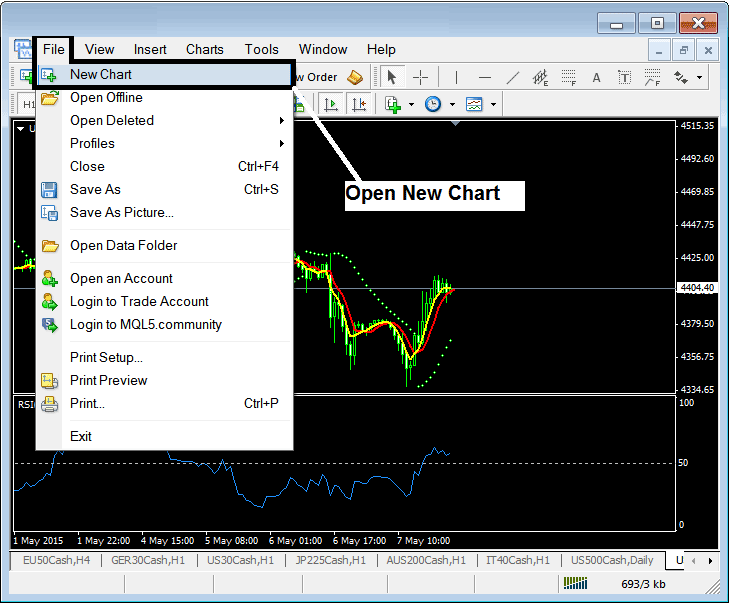The height and width of the screenshot is (603, 729).
Task: Click connection status 693/3 kb
Action: (643, 584)
